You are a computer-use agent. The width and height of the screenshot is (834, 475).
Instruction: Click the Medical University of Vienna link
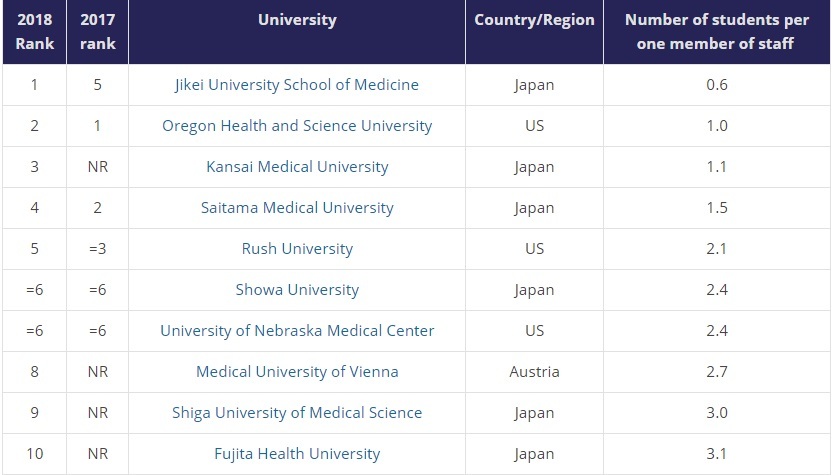297,372
